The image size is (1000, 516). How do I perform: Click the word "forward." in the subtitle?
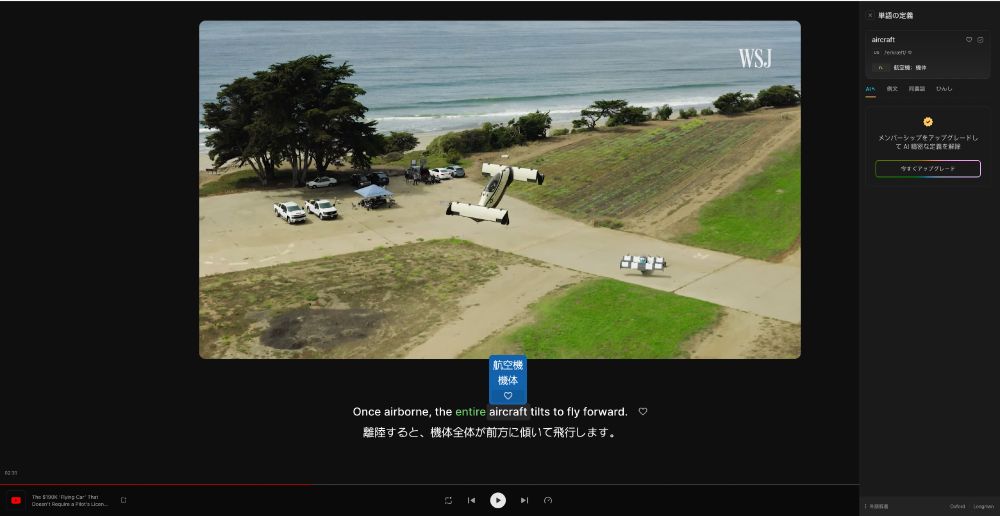[x=605, y=412]
